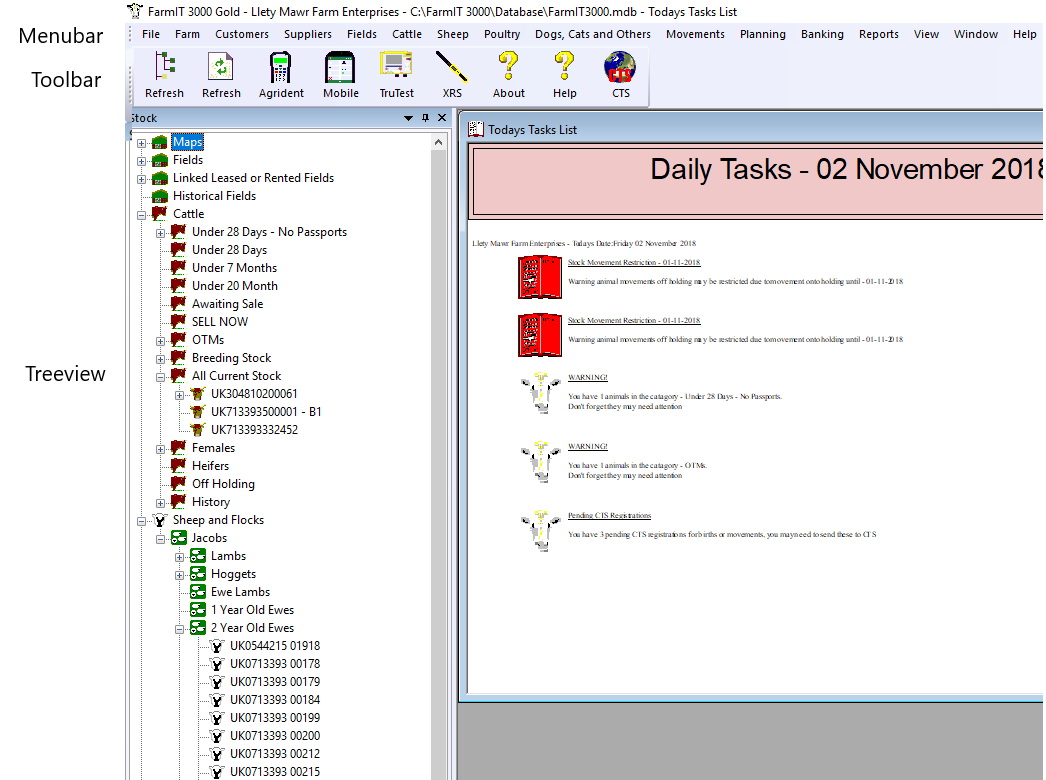Select the Under 20 Month tree item
Image resolution: width=1046 pixels, height=780 pixels.
click(x=235, y=286)
